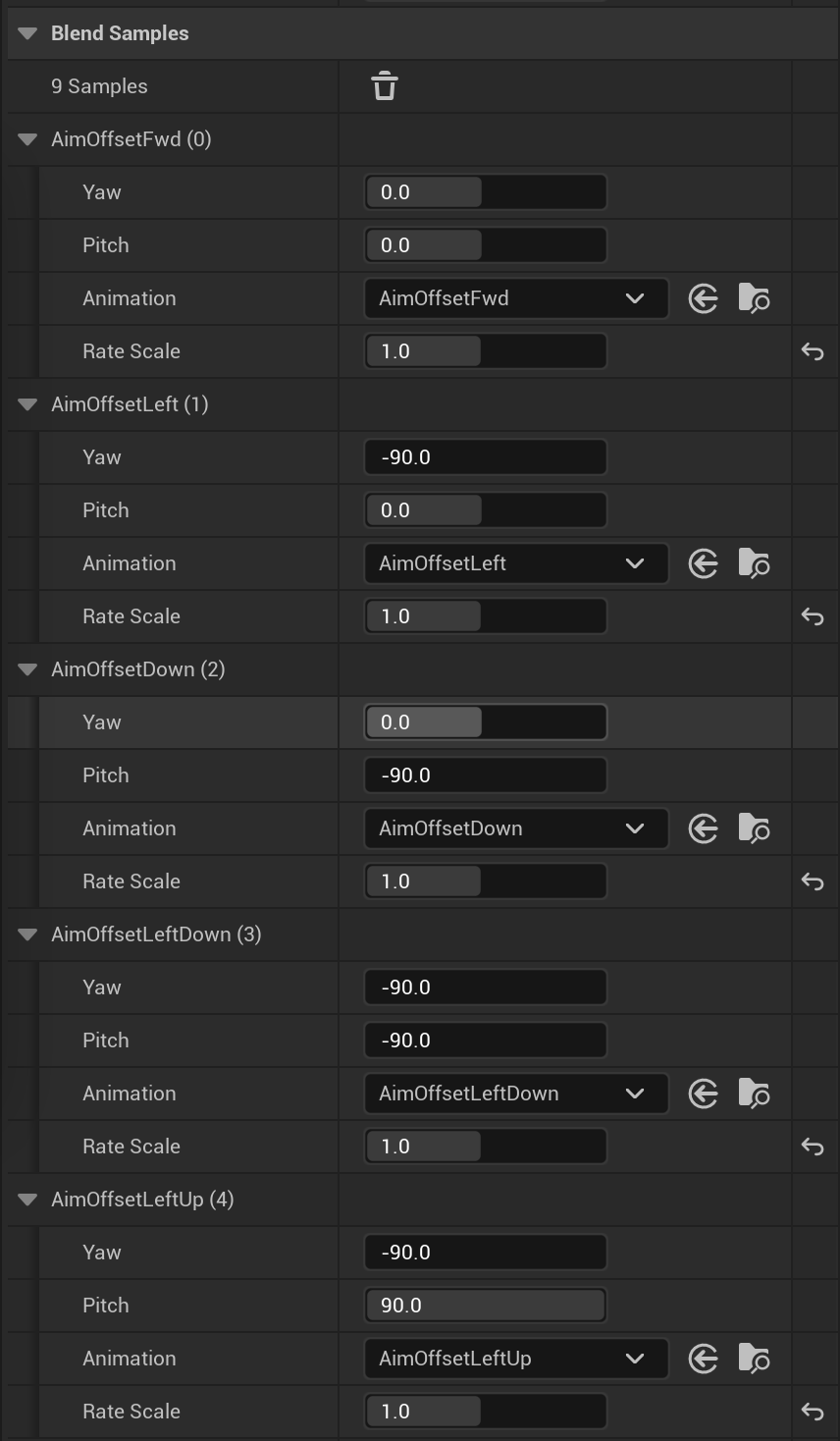Reset AimOffsetDown Rate Scale to default
The image size is (840, 1441).
point(813,881)
